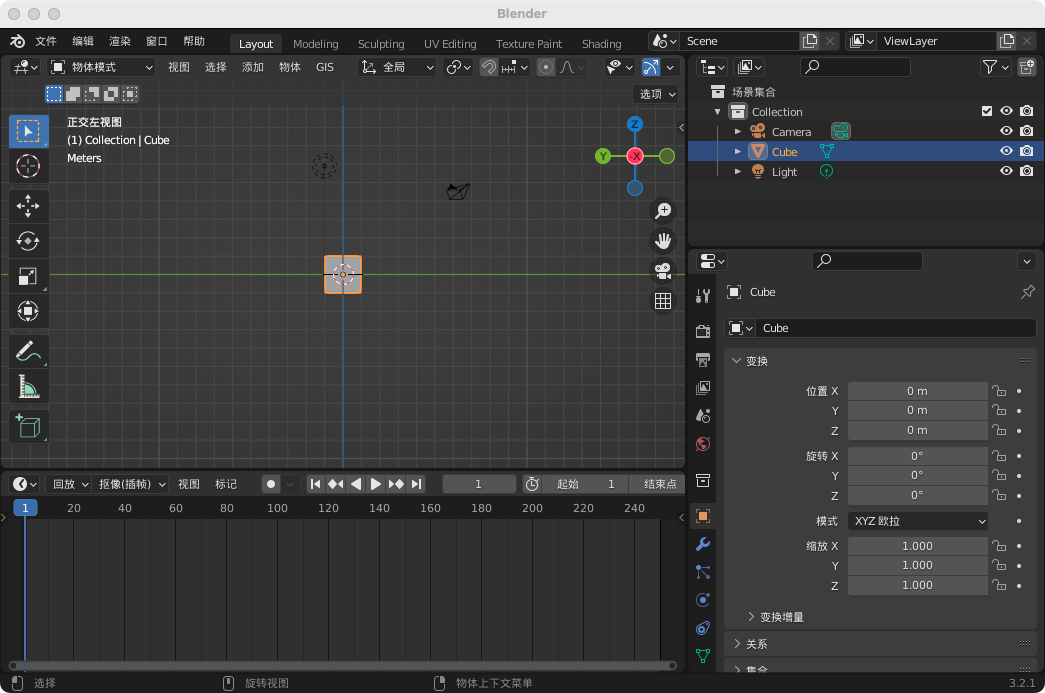The width and height of the screenshot is (1045, 693).
Task: Hide Light in viewport with eye icon
Action: coord(1006,171)
